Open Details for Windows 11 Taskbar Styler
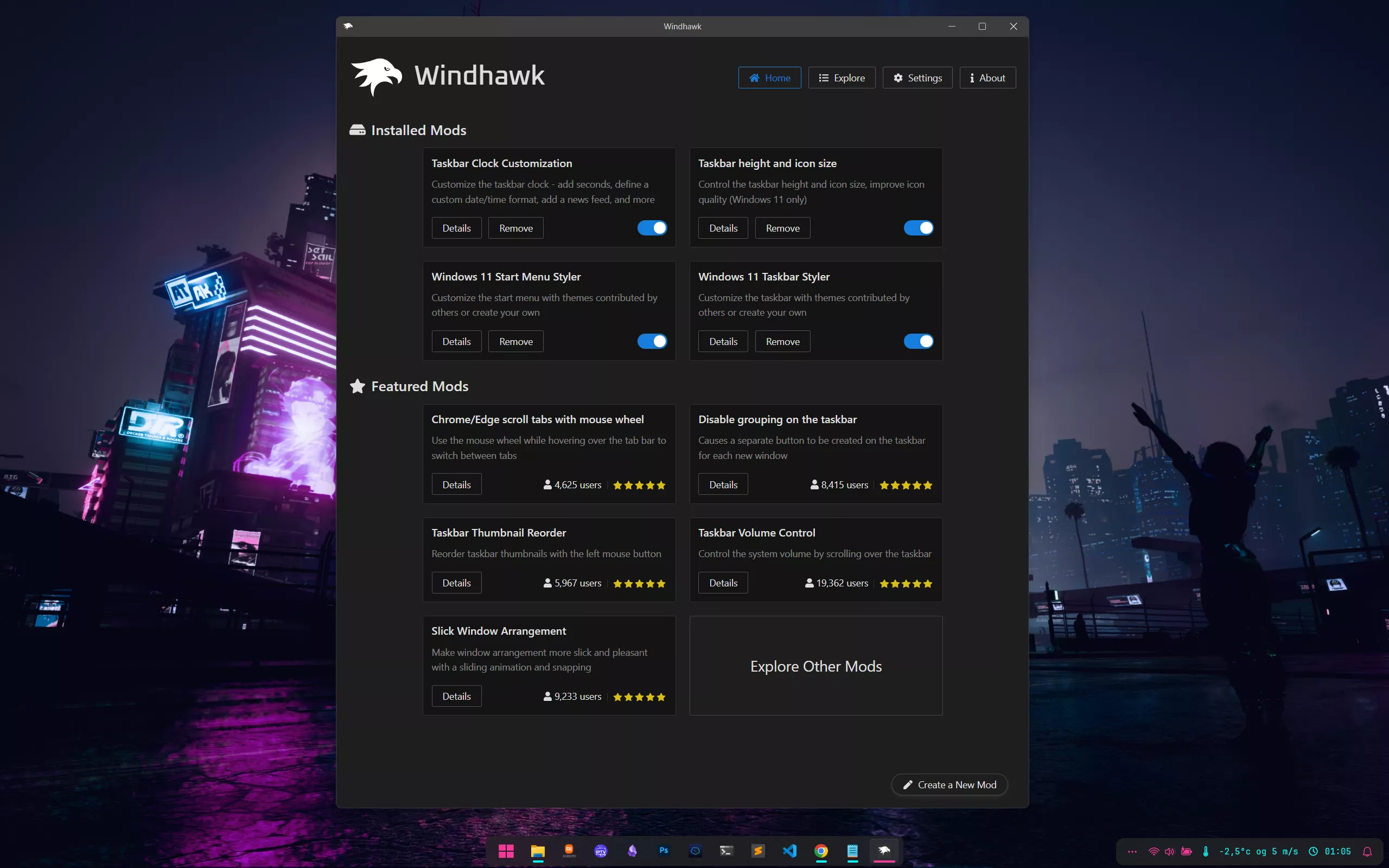The height and width of the screenshot is (868, 1389). tap(723, 342)
